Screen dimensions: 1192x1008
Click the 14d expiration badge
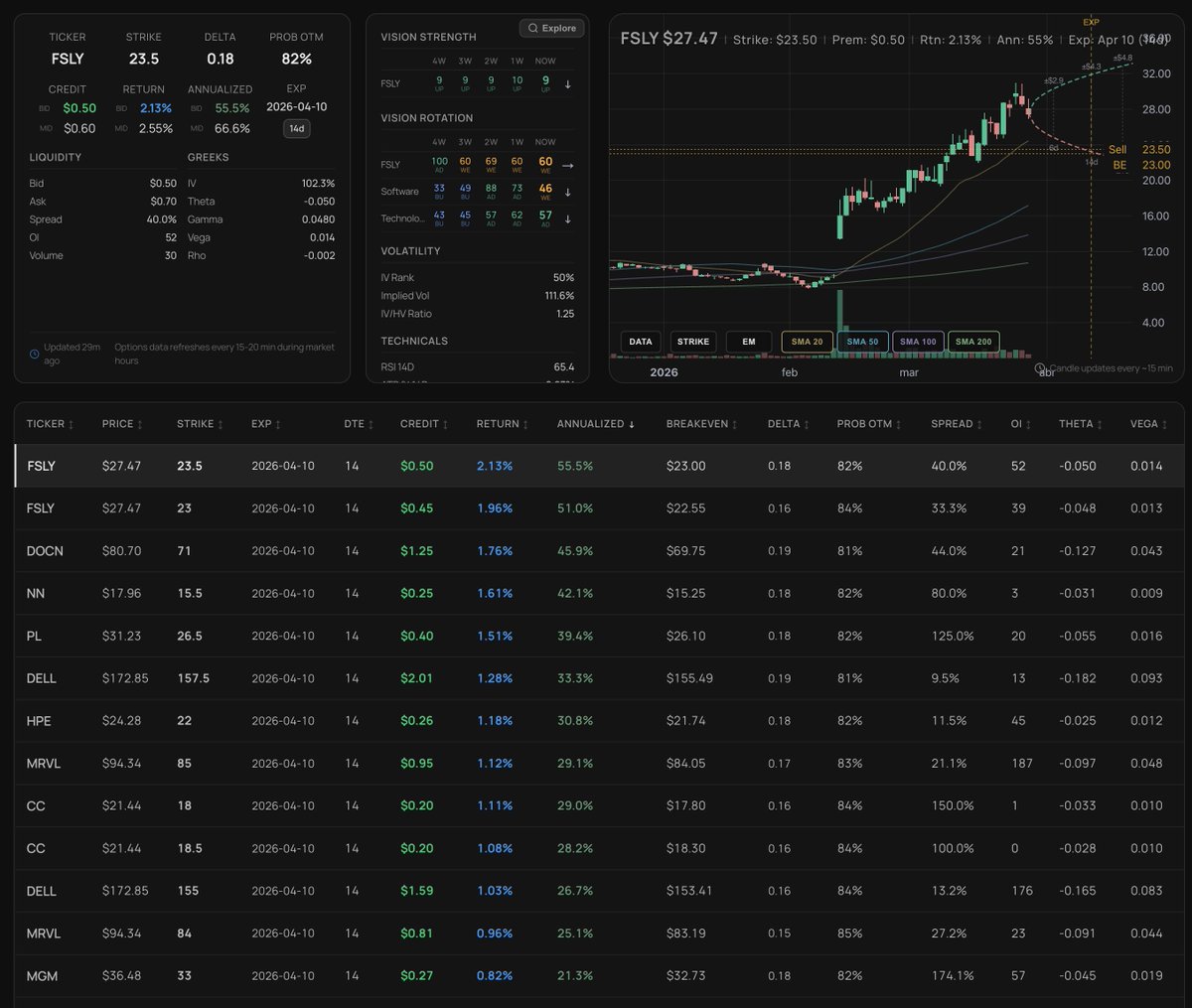296,128
